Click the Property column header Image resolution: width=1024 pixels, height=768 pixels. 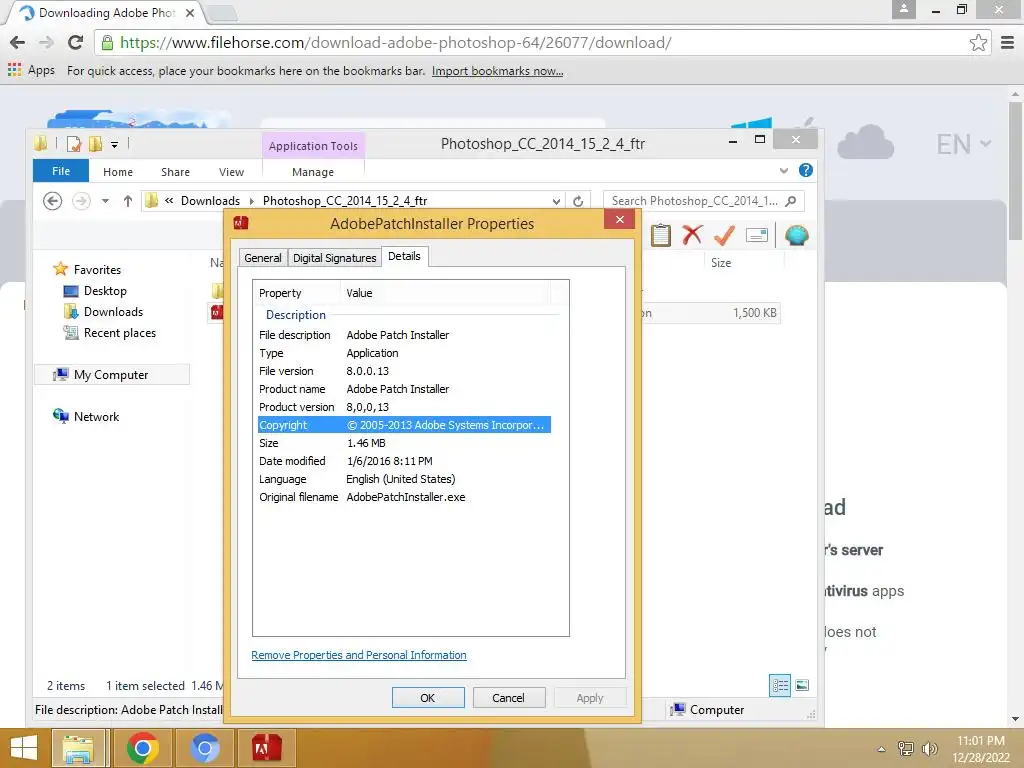(x=297, y=293)
